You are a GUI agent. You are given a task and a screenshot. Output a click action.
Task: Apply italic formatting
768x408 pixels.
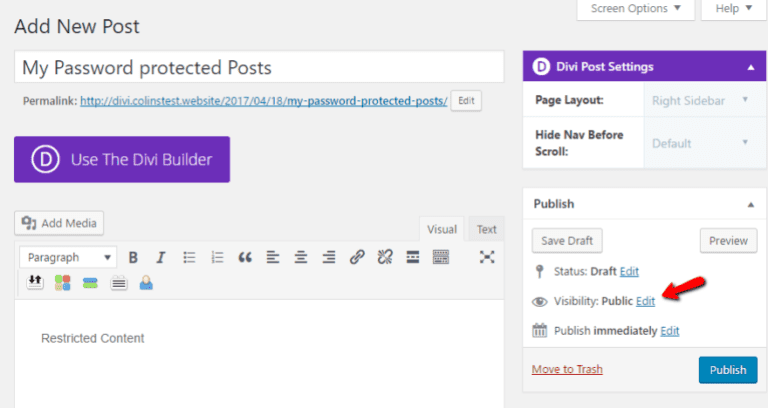pos(161,257)
